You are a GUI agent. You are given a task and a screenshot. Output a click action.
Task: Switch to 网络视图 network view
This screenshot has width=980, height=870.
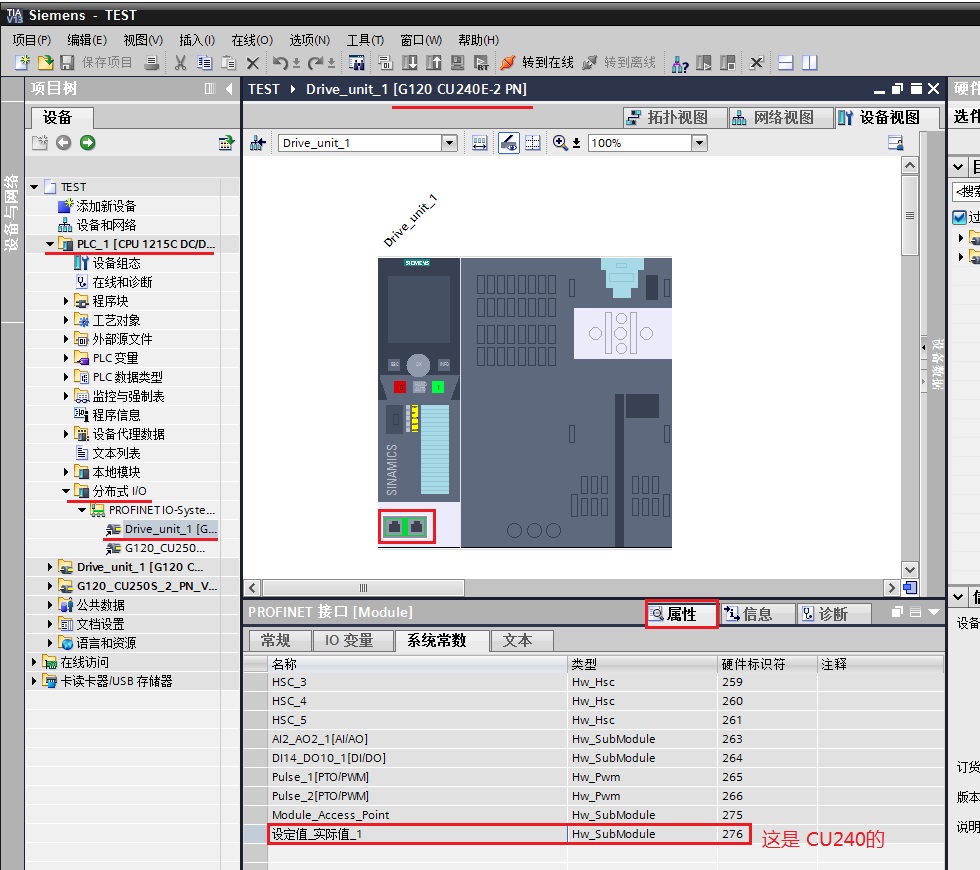click(x=781, y=118)
